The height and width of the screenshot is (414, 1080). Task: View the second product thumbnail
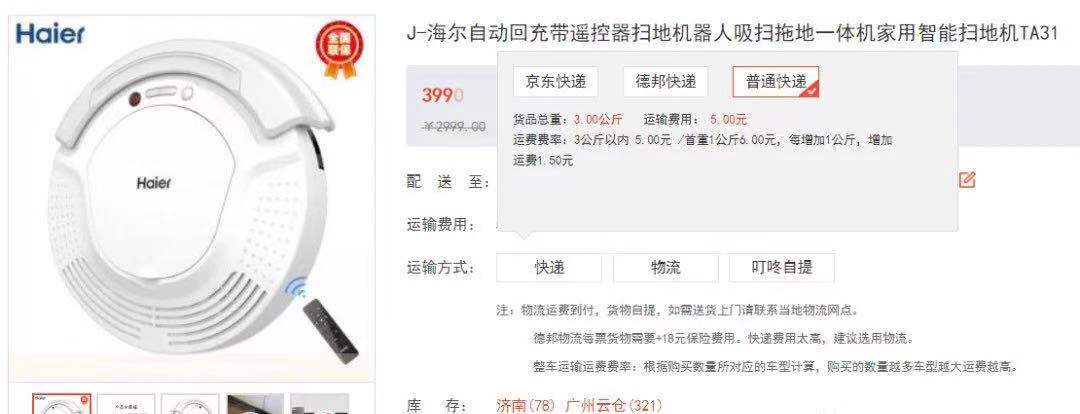tap(126, 404)
